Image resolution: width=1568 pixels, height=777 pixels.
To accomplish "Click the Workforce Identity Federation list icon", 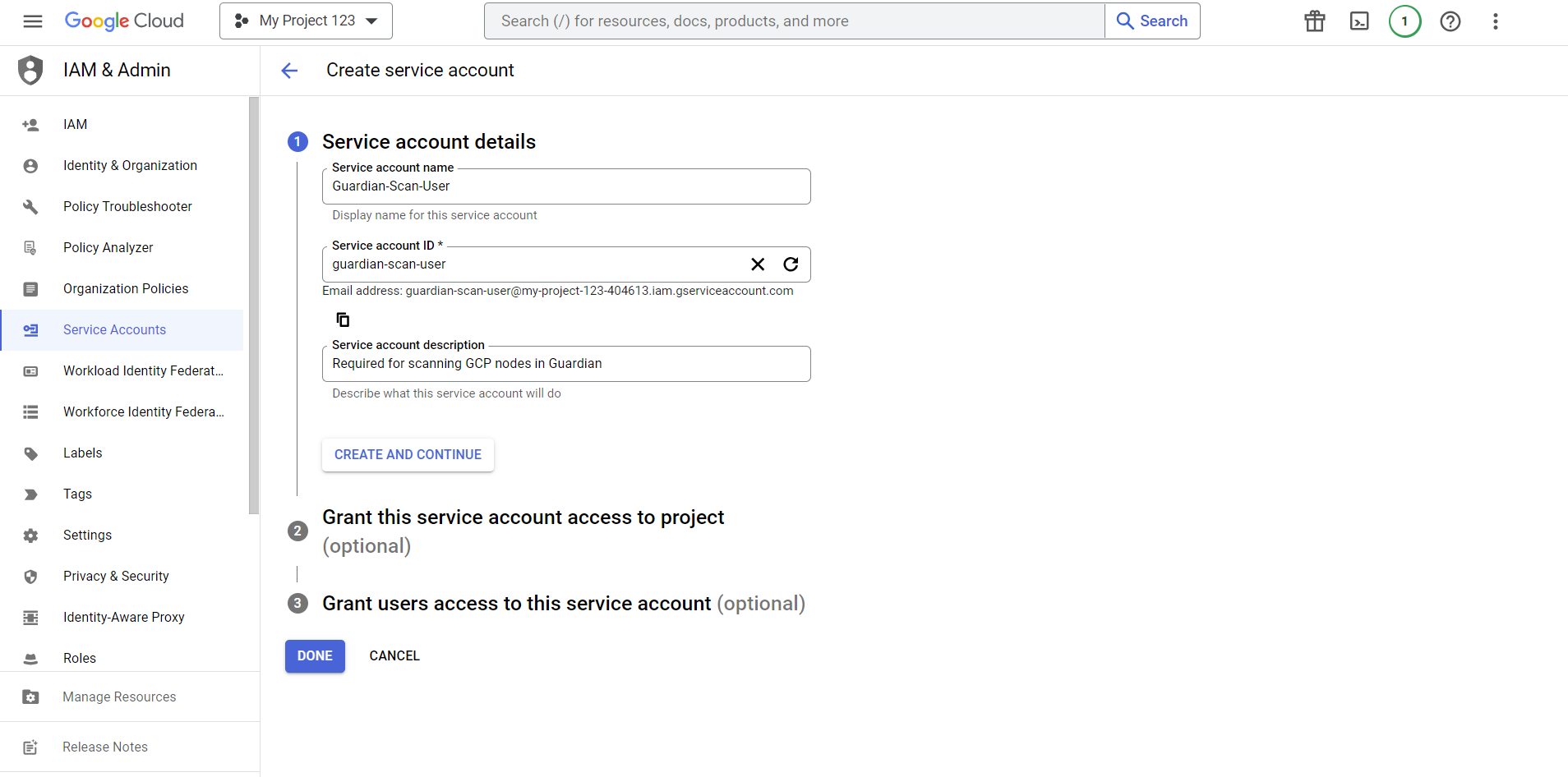I will click(30, 412).
